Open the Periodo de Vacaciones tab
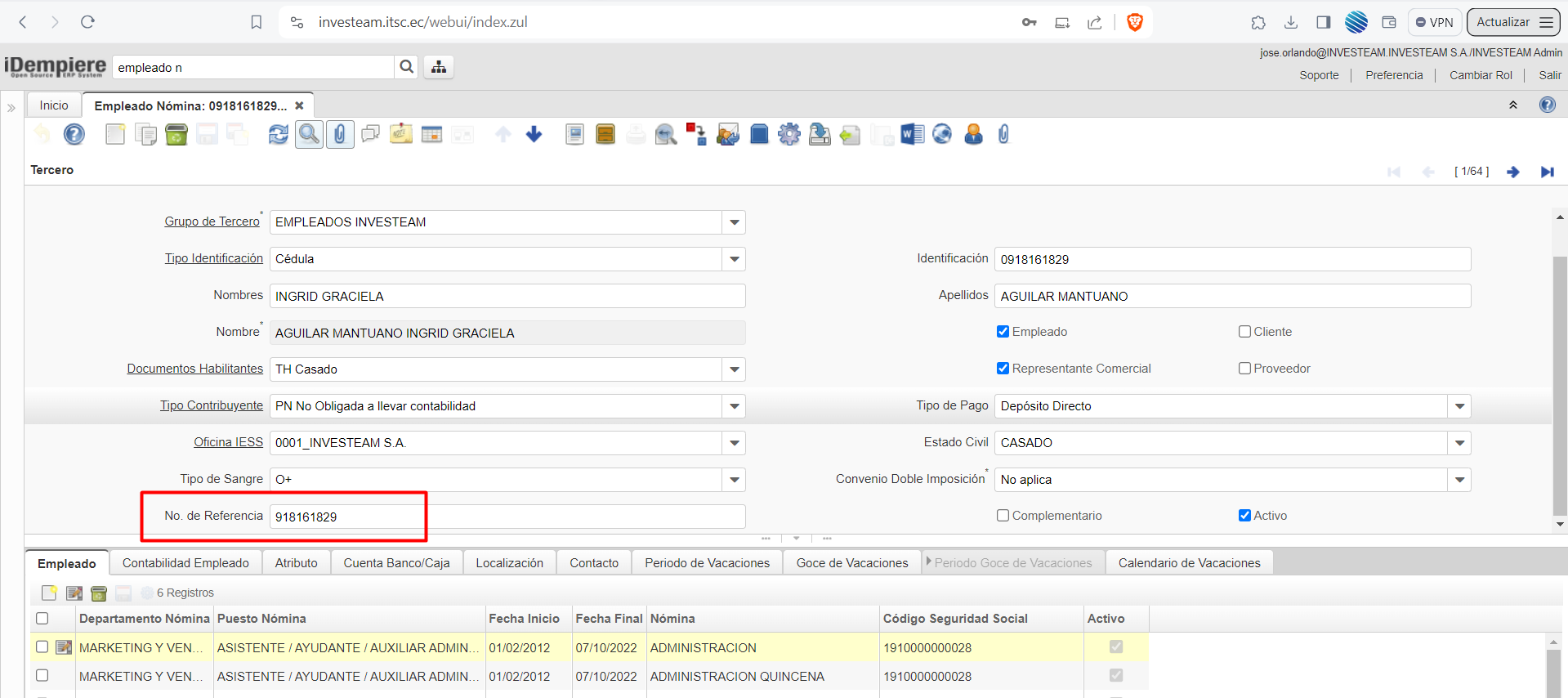Screen dimensions: 1568x698 click(707, 563)
